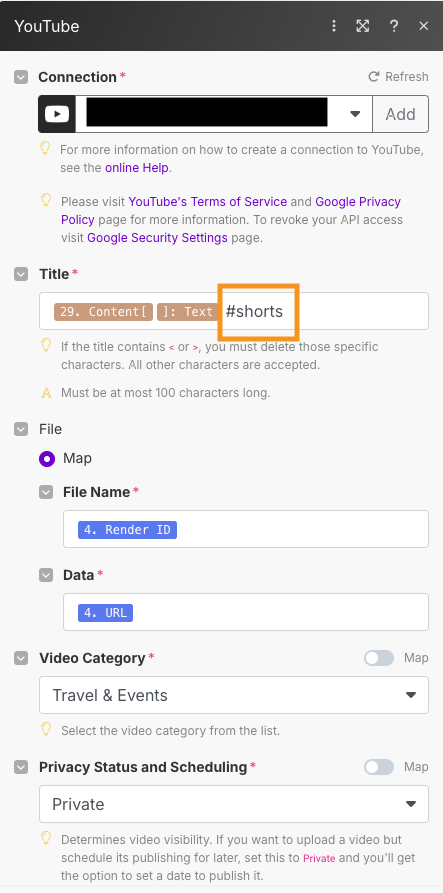Collapse the Connection field chevron
Screen dimensions: 443x893
[21, 77]
